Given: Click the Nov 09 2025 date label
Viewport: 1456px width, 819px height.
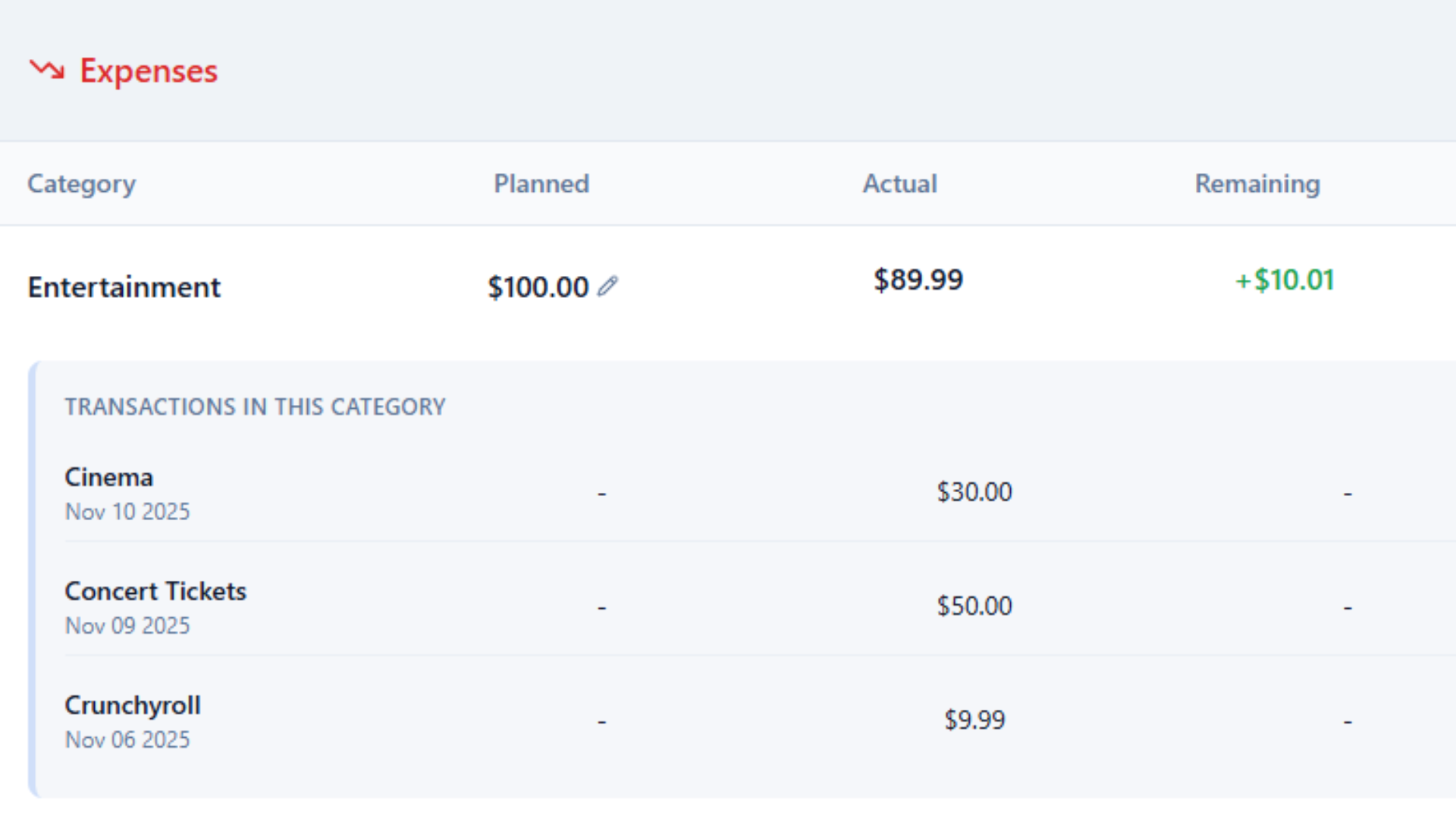Looking at the screenshot, I should (127, 625).
